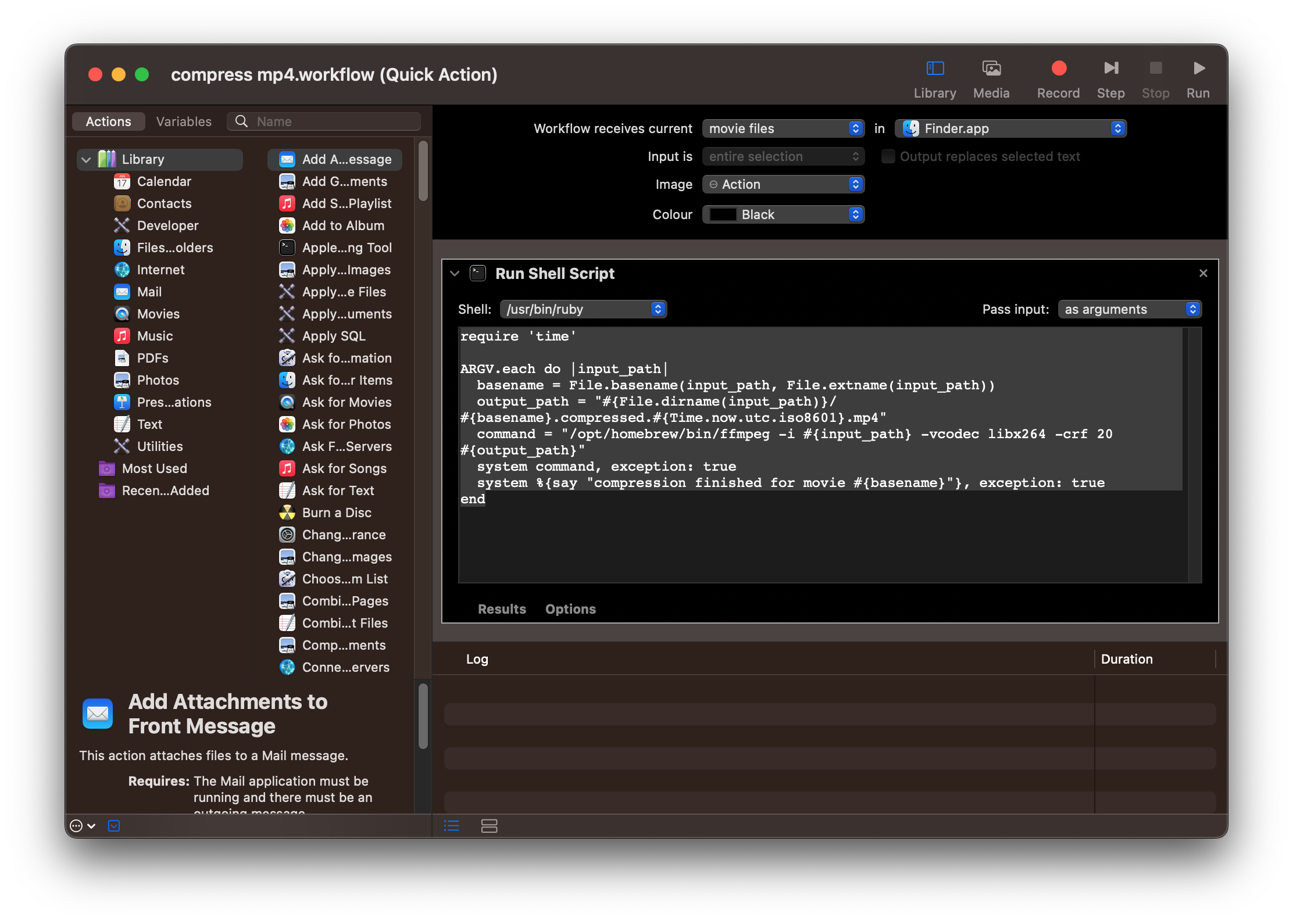
Task: Open the Photos category in library
Action: 158,380
